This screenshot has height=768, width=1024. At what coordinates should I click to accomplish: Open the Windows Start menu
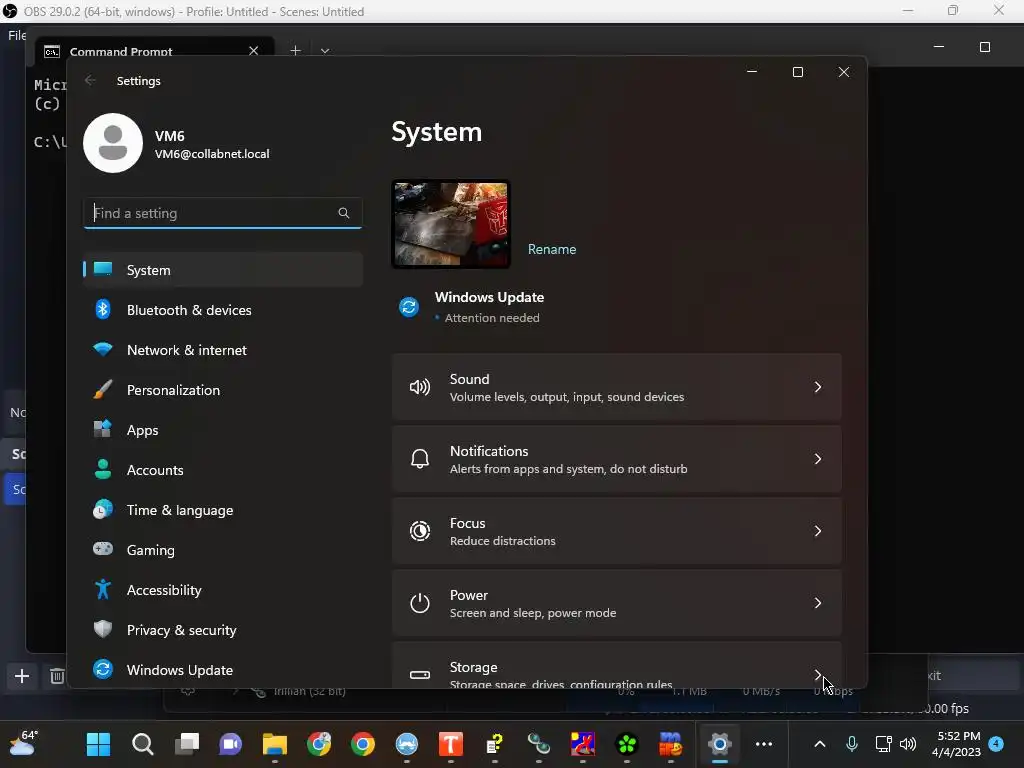[x=99, y=744]
